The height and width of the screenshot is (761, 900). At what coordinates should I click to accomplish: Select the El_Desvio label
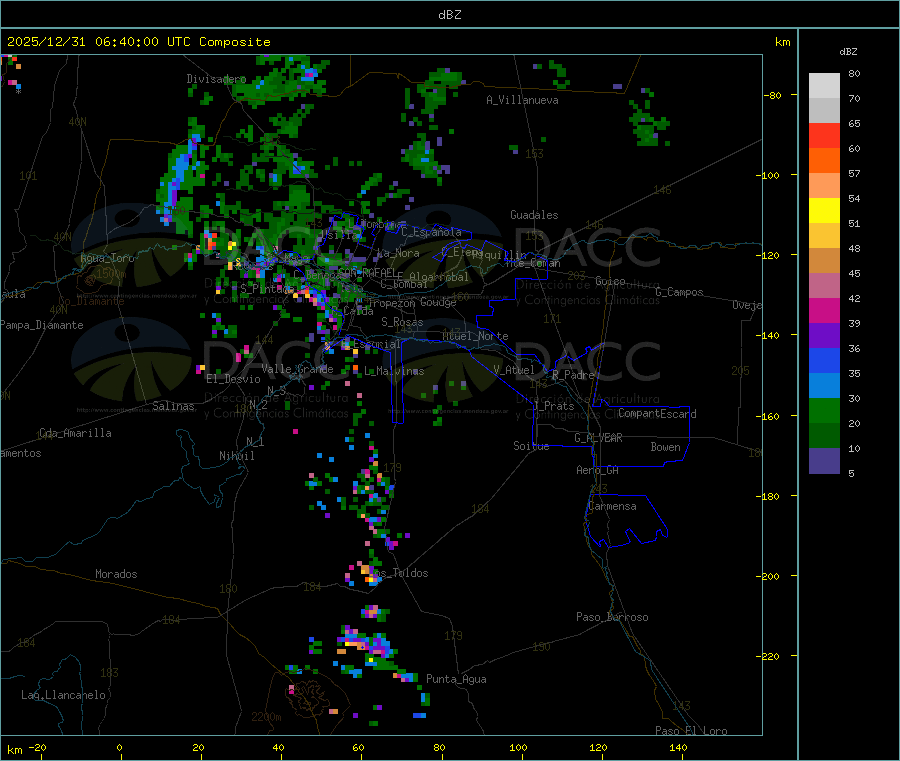(x=233, y=379)
